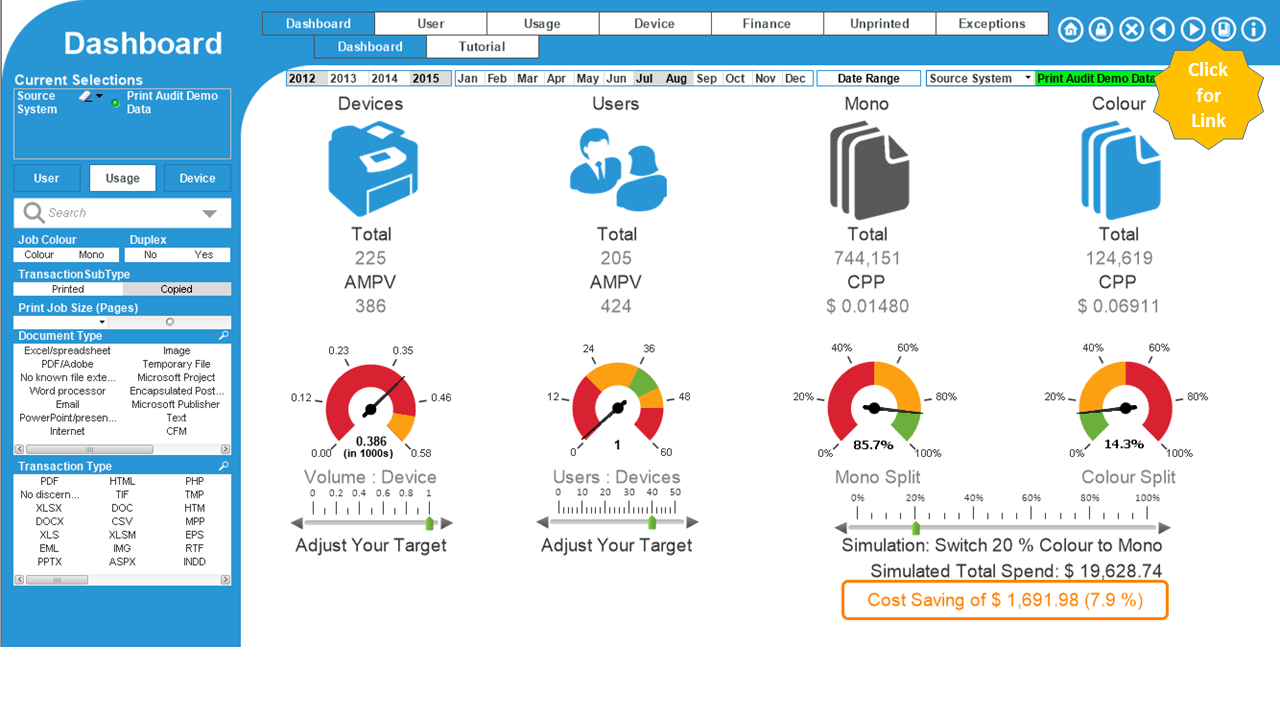Screen dimensions: 1280x720
Task: Open the bookmarks icon in top toolbar
Action: (1223, 30)
